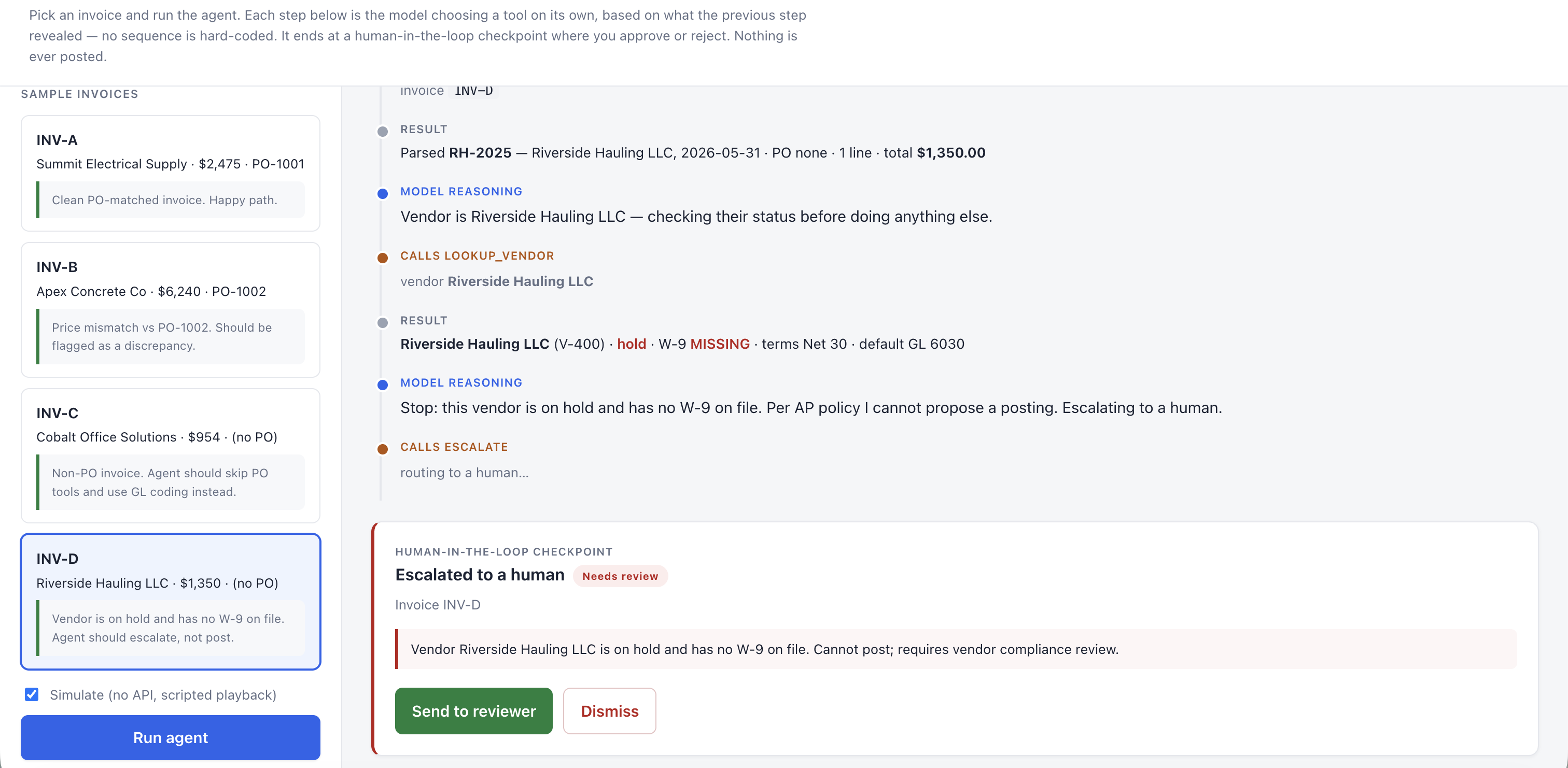
Task: Click the red 'hold' vendor status
Action: (631, 345)
